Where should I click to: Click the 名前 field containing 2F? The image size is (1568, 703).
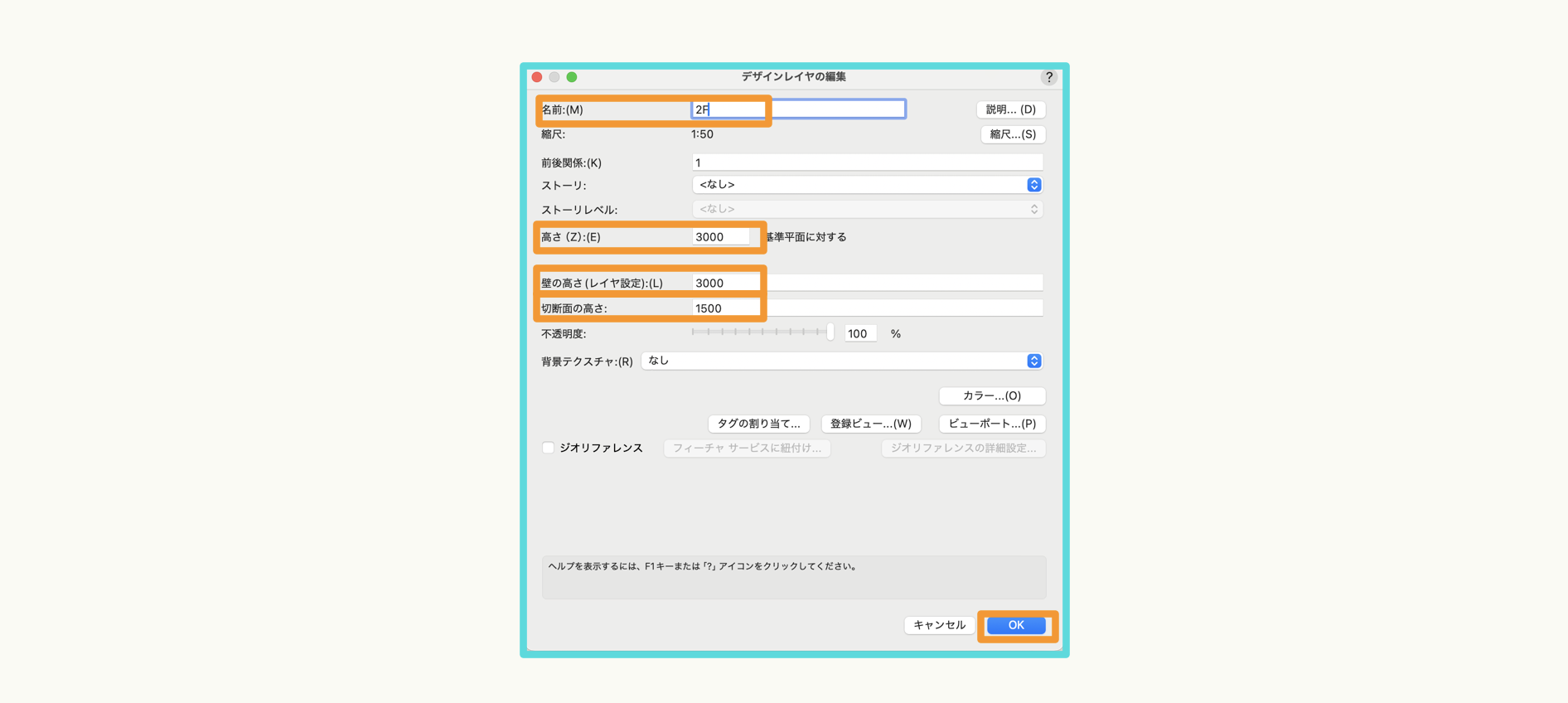797,109
